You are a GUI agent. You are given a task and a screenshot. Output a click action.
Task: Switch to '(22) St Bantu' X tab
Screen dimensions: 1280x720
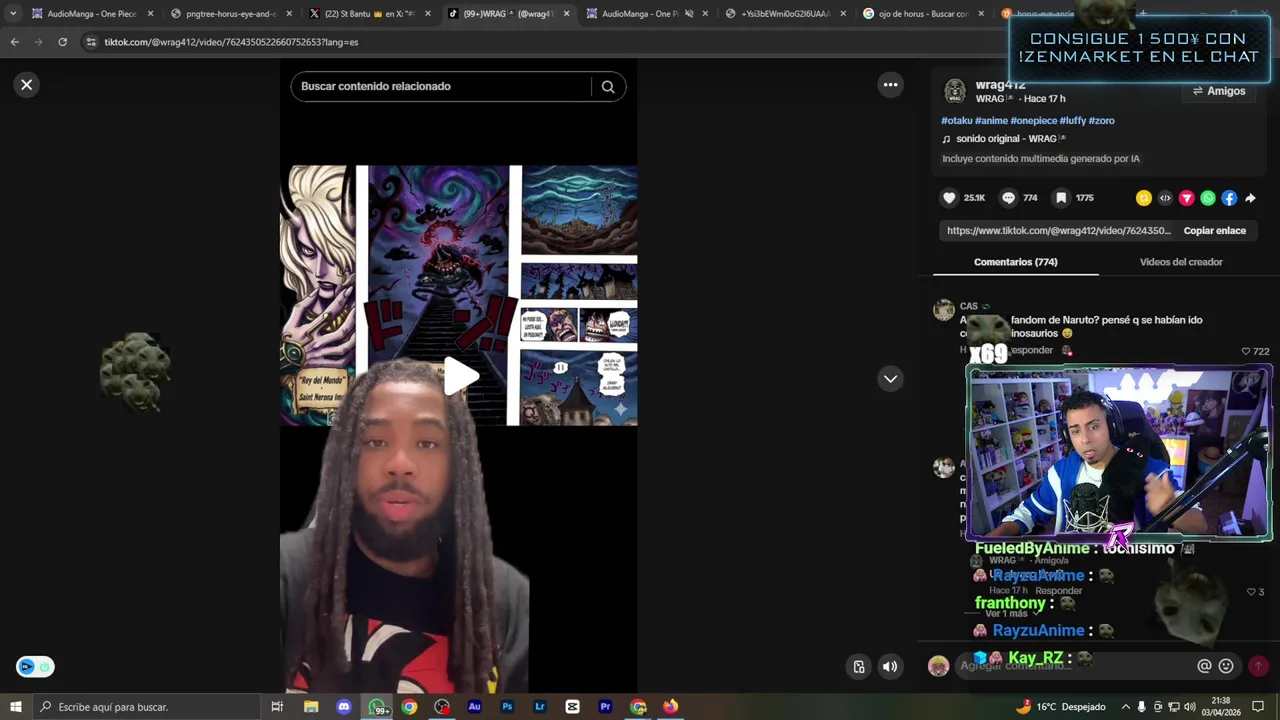(x=369, y=14)
